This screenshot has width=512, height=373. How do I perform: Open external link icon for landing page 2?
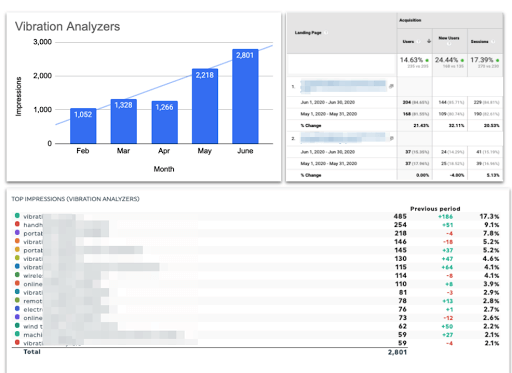pos(392,138)
